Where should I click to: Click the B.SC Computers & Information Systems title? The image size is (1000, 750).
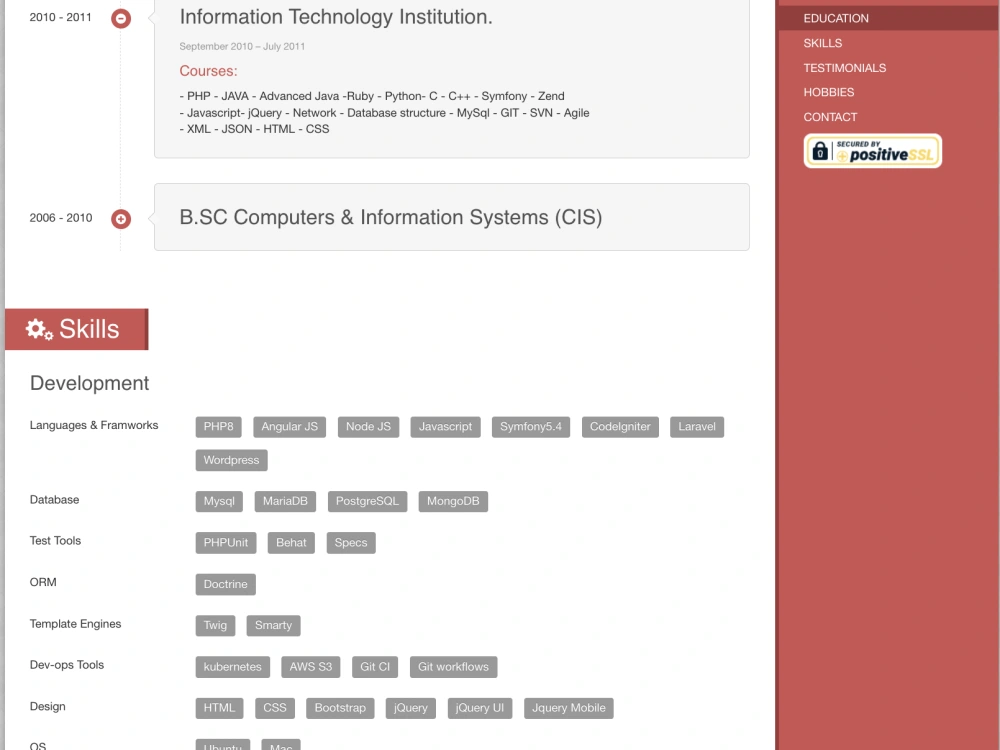pos(390,217)
